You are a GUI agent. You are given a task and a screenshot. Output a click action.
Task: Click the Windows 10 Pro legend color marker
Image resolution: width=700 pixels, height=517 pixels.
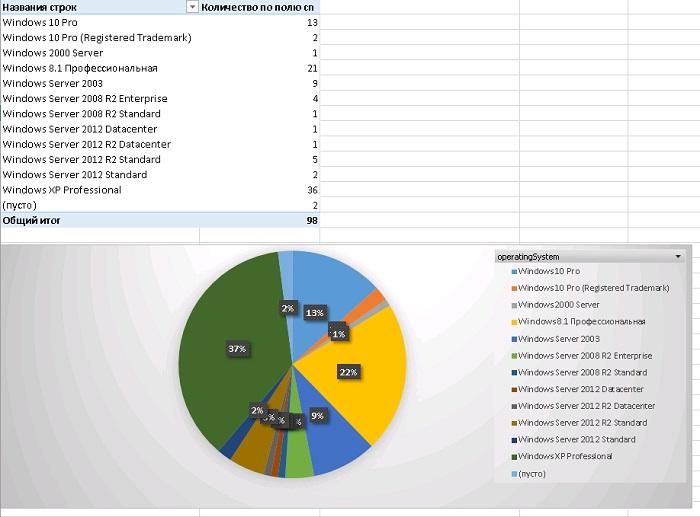514,271
